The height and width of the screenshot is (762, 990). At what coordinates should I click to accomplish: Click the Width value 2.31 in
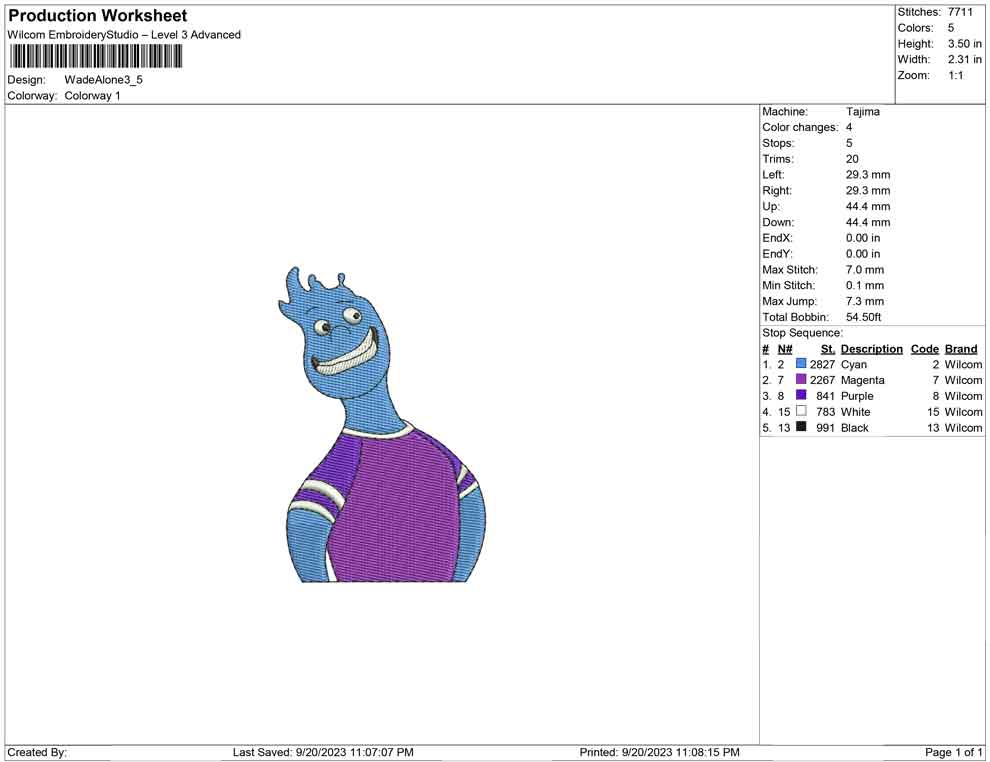tap(965, 59)
